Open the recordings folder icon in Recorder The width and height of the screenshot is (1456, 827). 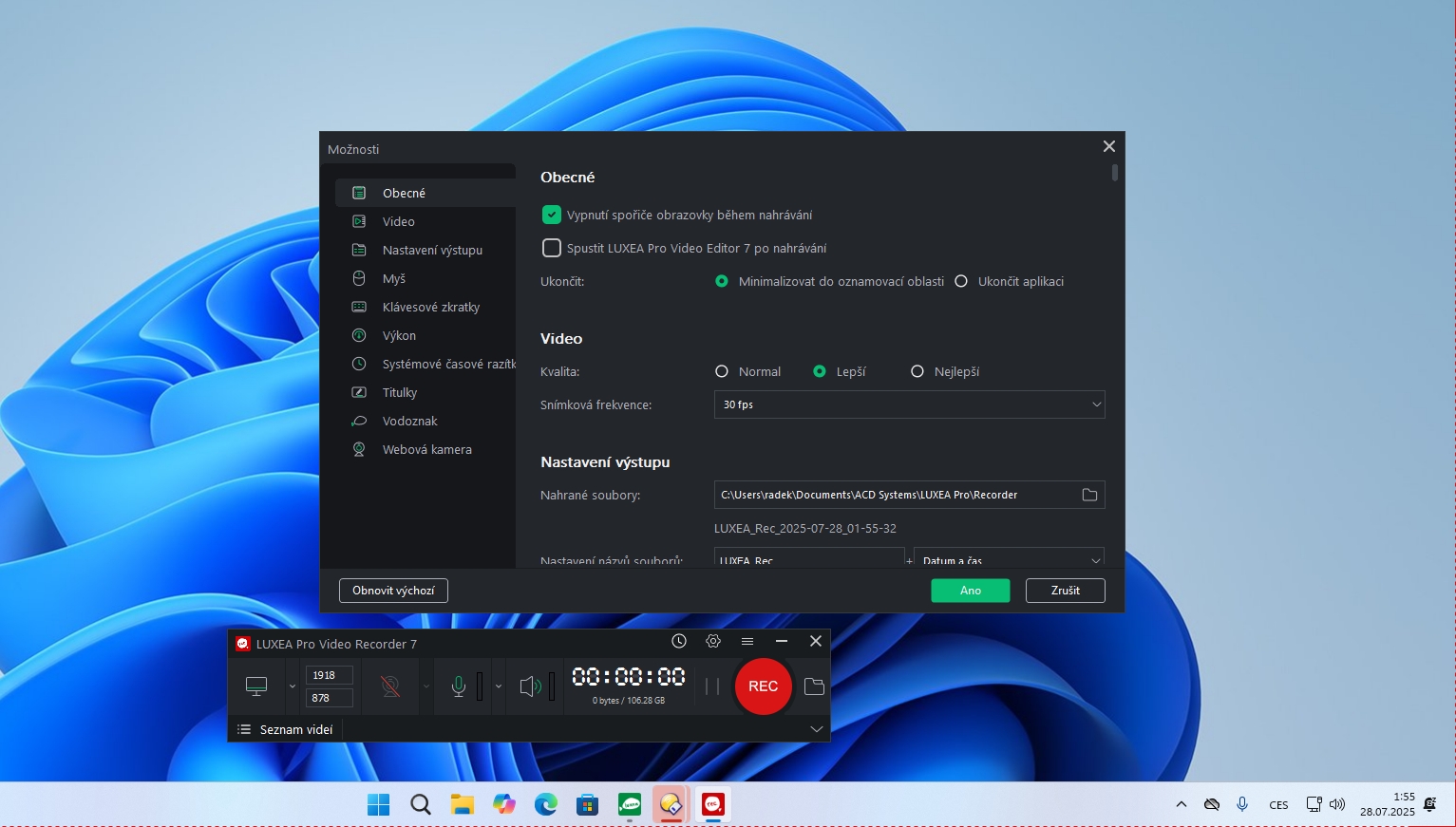[814, 686]
